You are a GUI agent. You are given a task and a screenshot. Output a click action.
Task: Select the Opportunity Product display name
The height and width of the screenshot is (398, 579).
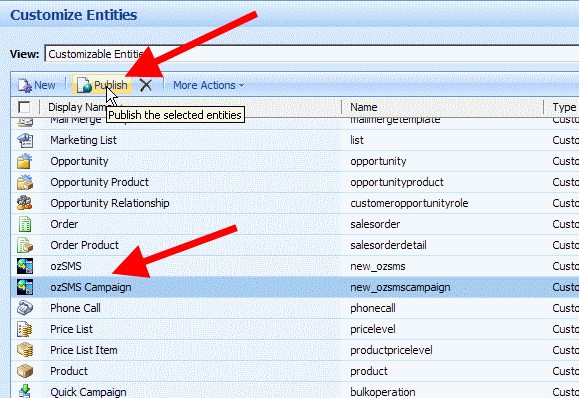point(99,182)
